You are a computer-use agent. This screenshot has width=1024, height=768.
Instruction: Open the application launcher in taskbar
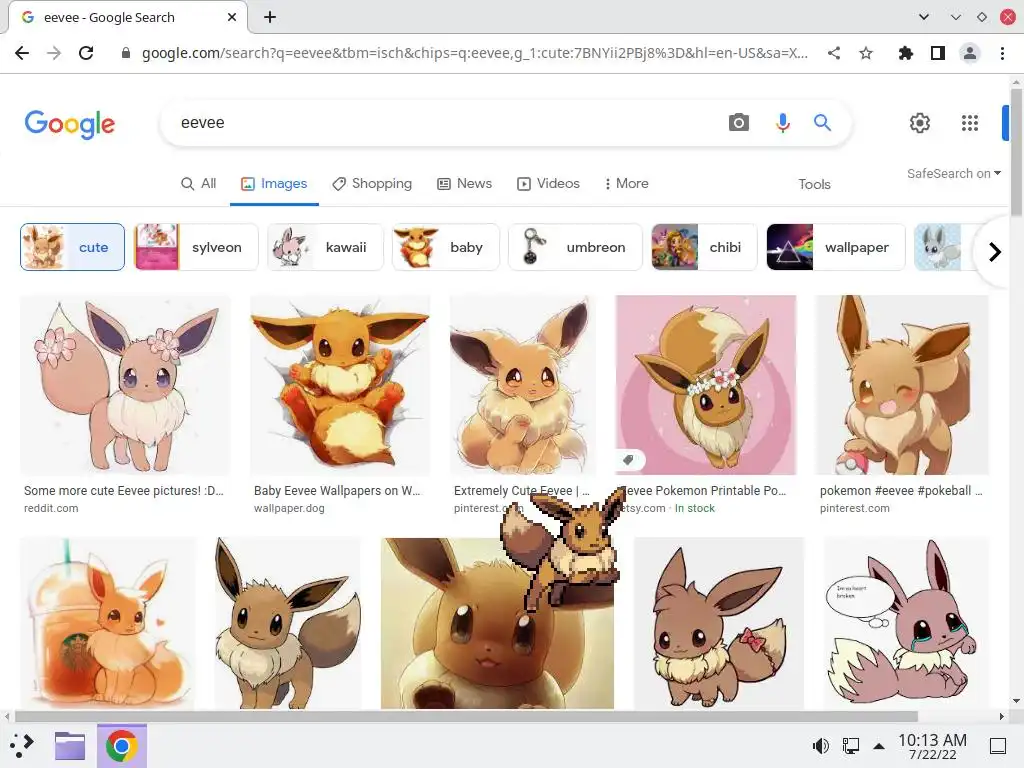pos(22,745)
